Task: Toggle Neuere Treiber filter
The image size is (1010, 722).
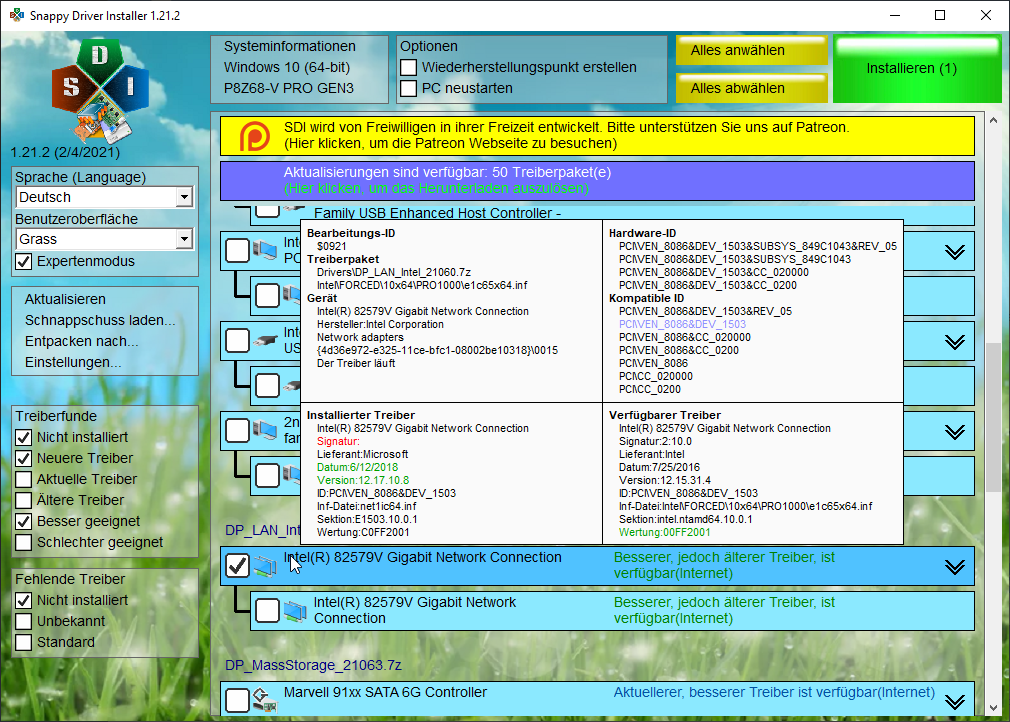Action: click(x=24, y=459)
